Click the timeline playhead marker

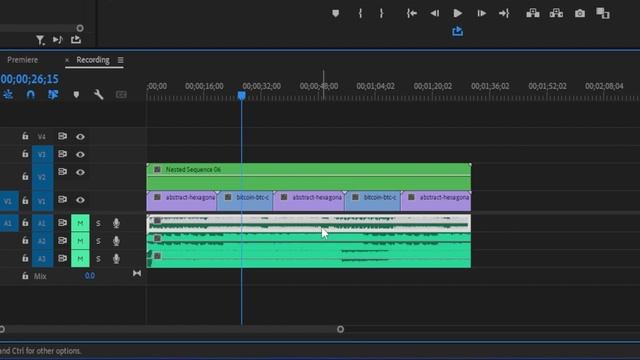point(242,96)
